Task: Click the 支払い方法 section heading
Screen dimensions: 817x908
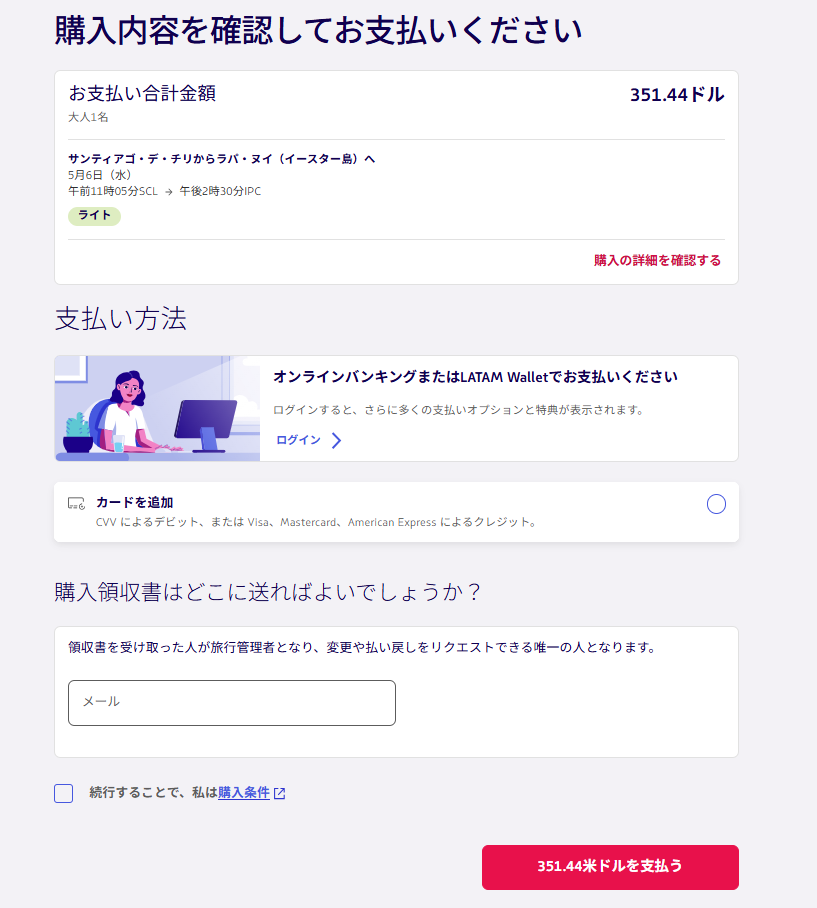Action: click(121, 319)
